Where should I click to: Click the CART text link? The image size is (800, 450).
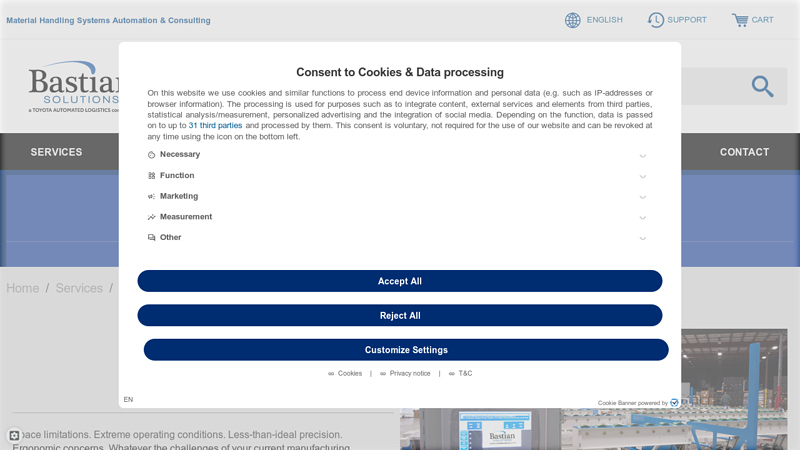762,20
